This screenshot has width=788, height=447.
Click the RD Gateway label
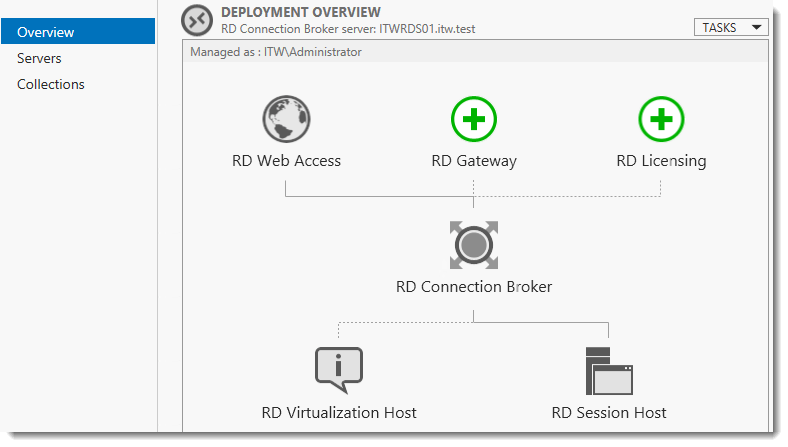tap(474, 161)
